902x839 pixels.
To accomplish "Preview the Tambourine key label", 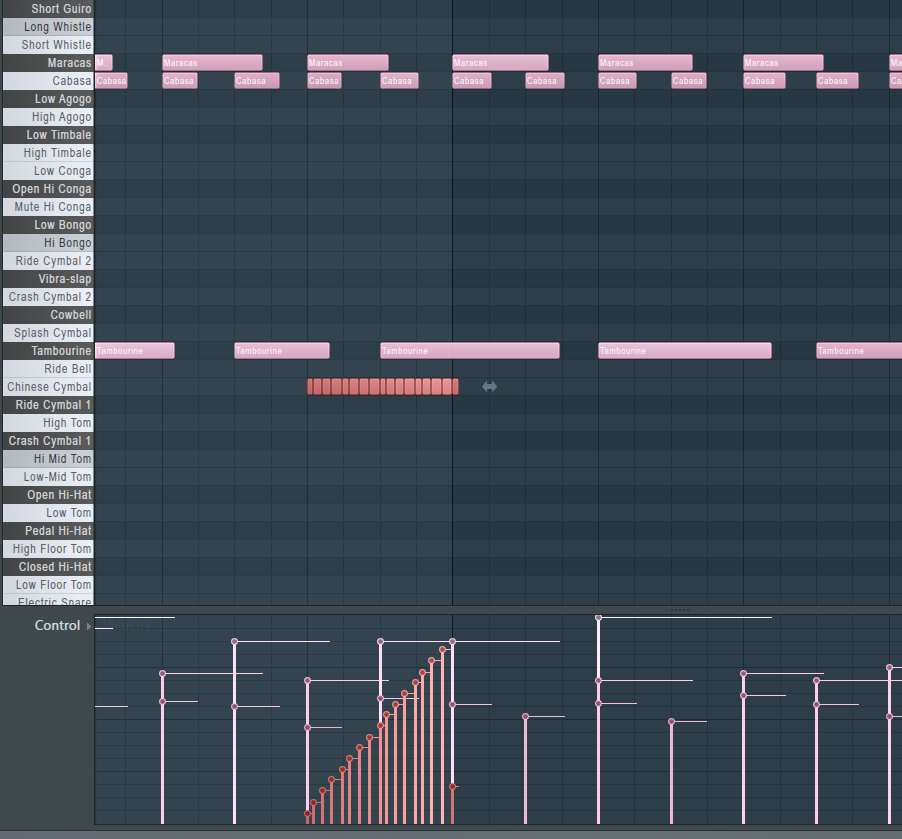I will click(48, 350).
